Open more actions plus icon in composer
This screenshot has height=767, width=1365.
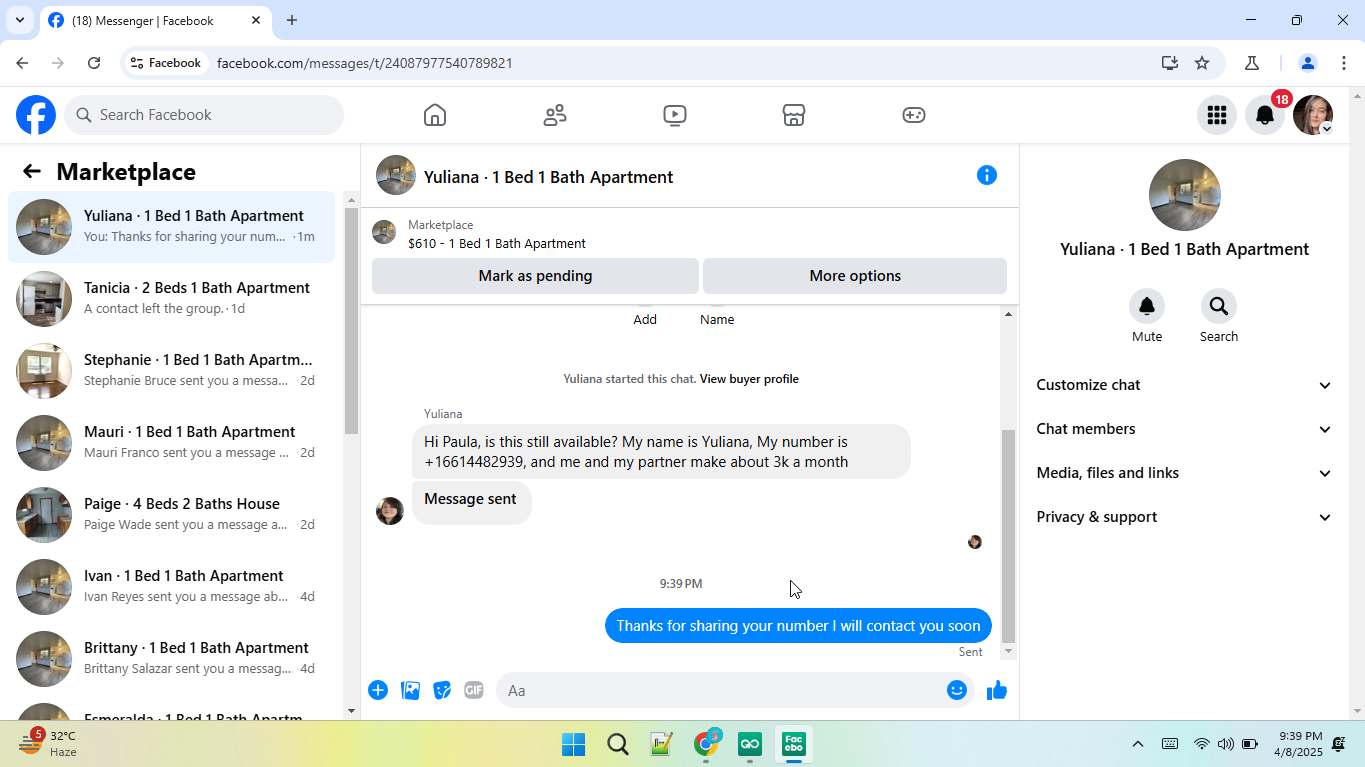378,690
